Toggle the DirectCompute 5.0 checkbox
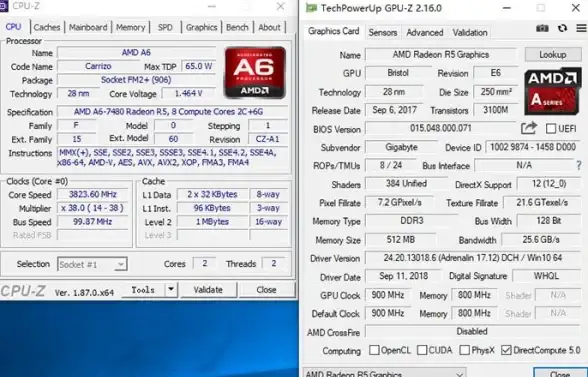588x377 pixels. click(506, 350)
